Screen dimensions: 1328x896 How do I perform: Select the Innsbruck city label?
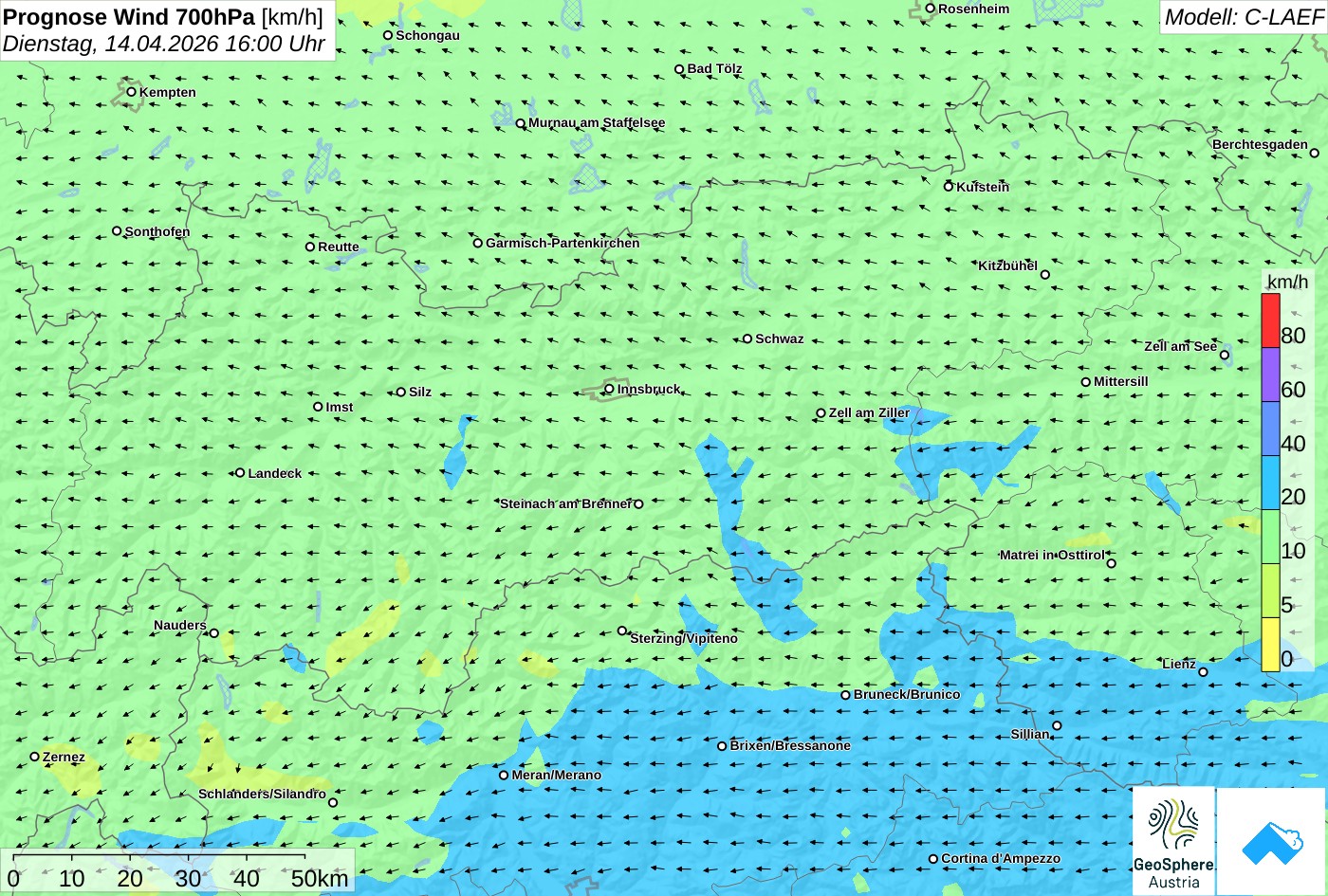pos(649,389)
